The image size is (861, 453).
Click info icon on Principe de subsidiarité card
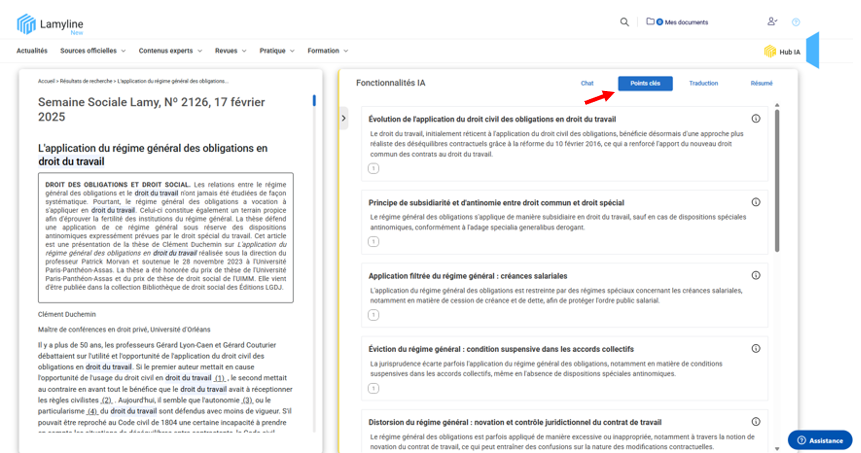click(x=756, y=202)
